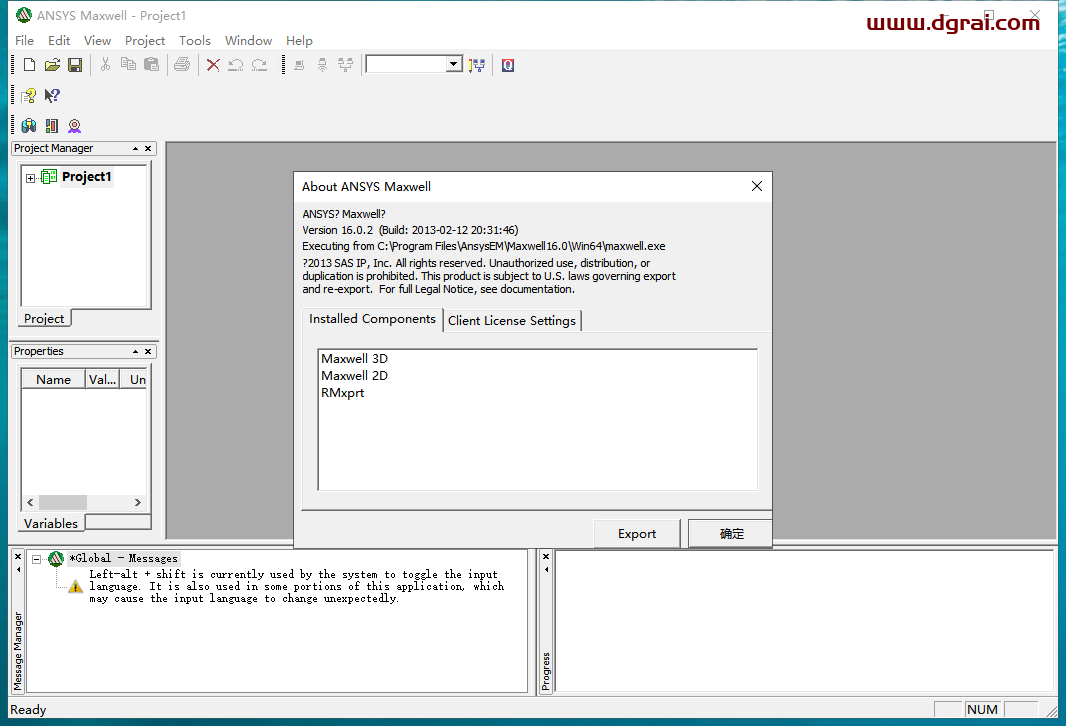
Task: Click the Global Messages ANSYS logo icon
Action: 56,559
